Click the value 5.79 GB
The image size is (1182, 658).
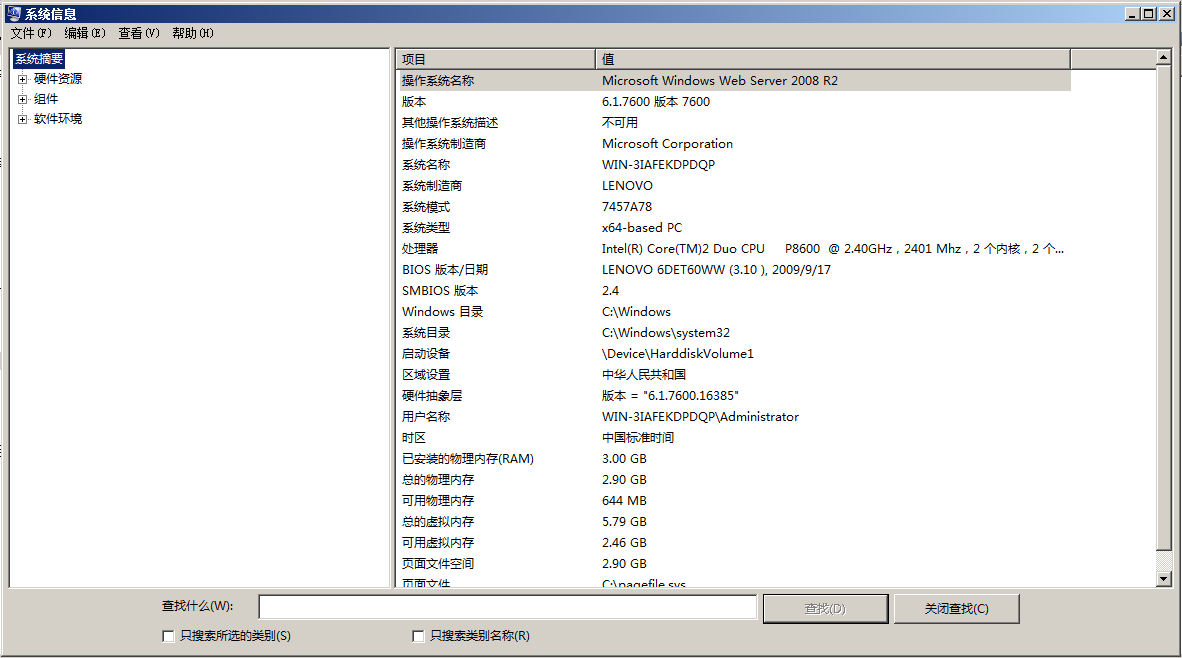tap(624, 522)
